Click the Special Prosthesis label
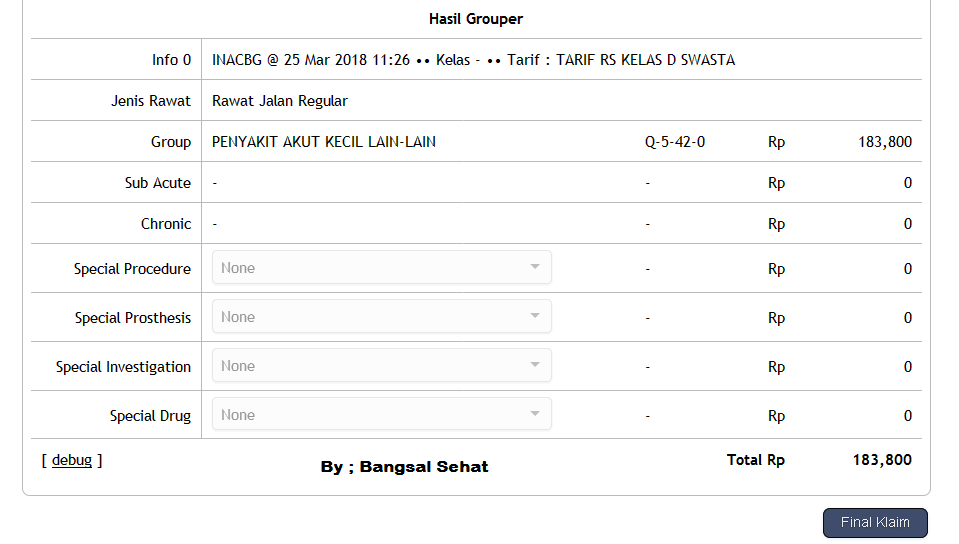The width and height of the screenshot is (959, 544). pyautogui.click(x=132, y=318)
